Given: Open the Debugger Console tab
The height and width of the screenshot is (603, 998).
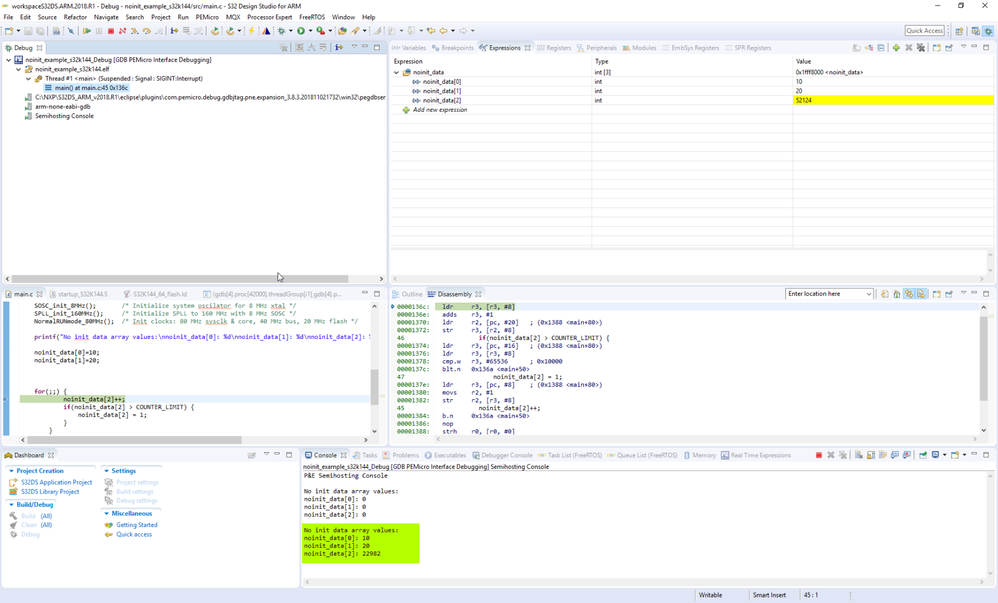Looking at the screenshot, I should point(503,455).
